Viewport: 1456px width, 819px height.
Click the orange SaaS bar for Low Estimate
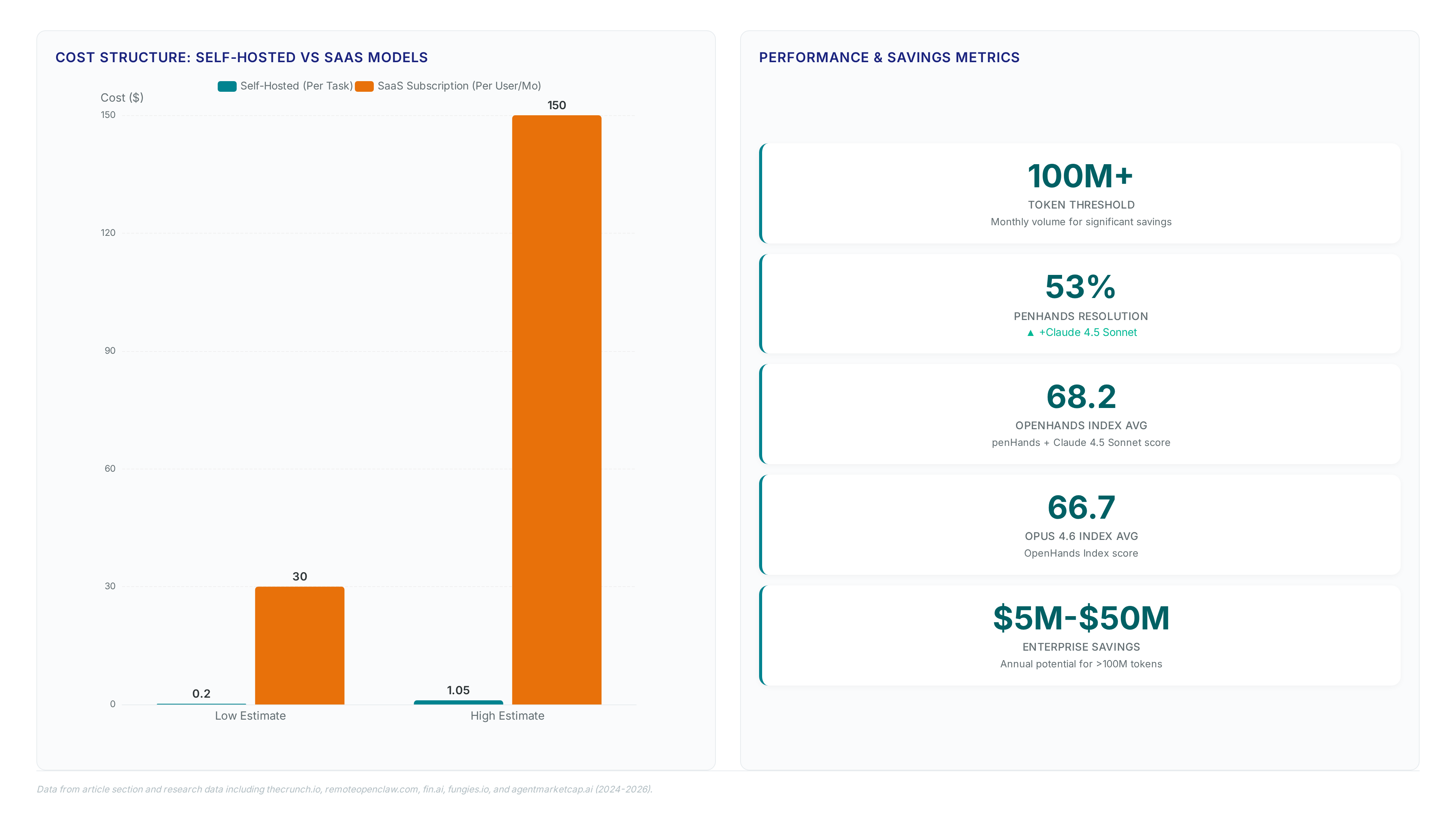(300, 645)
